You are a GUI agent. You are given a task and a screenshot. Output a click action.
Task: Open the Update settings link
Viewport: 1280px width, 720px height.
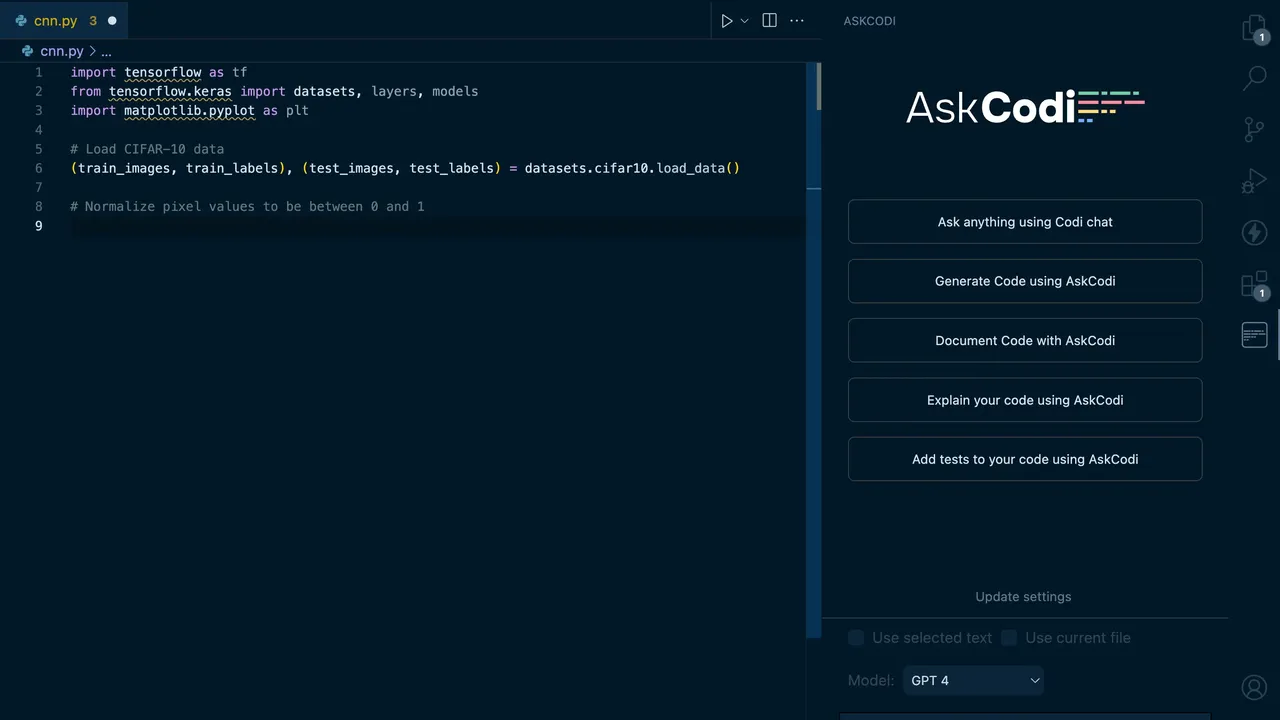click(x=1023, y=597)
